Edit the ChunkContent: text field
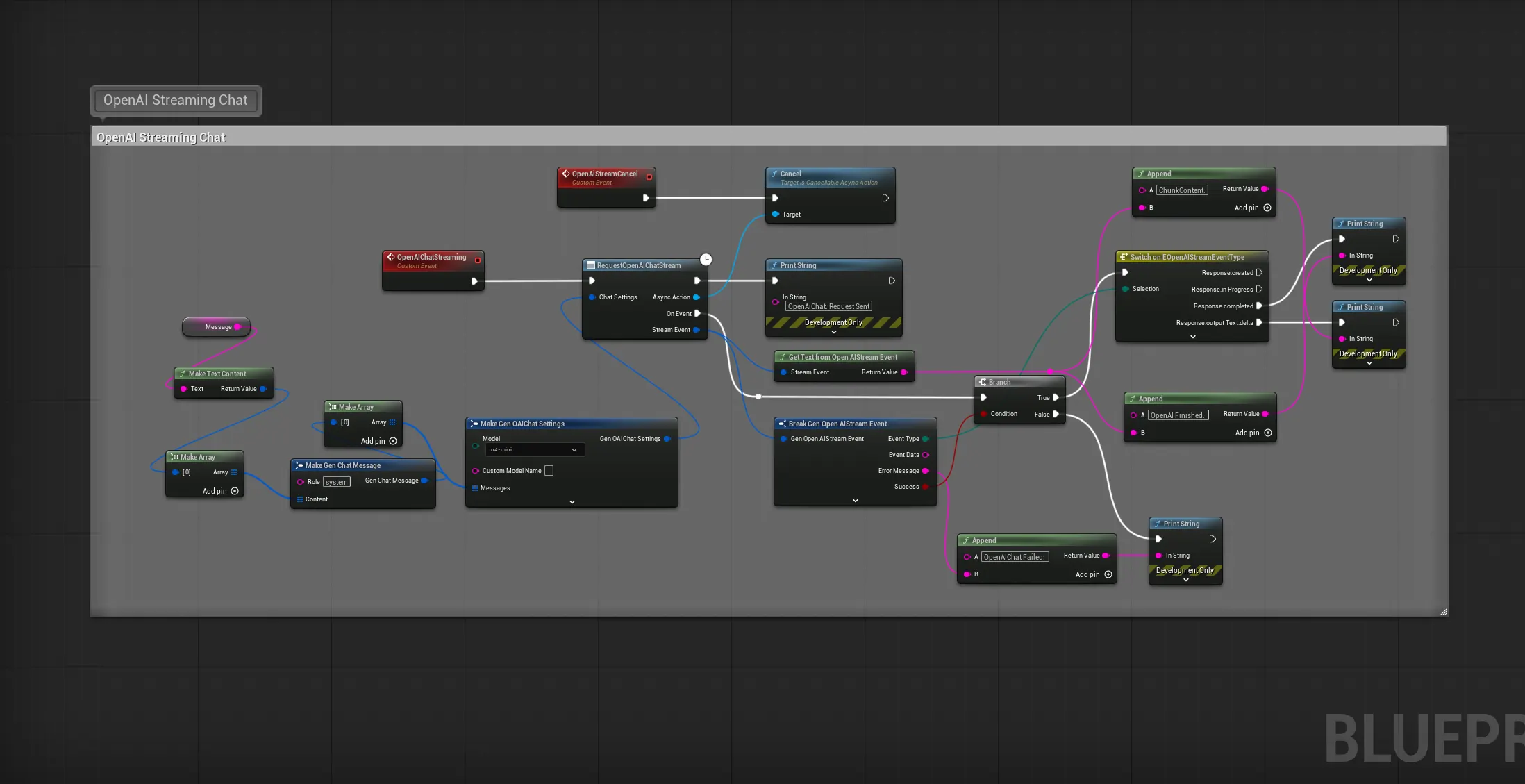The width and height of the screenshot is (1525, 784). pos(1182,190)
